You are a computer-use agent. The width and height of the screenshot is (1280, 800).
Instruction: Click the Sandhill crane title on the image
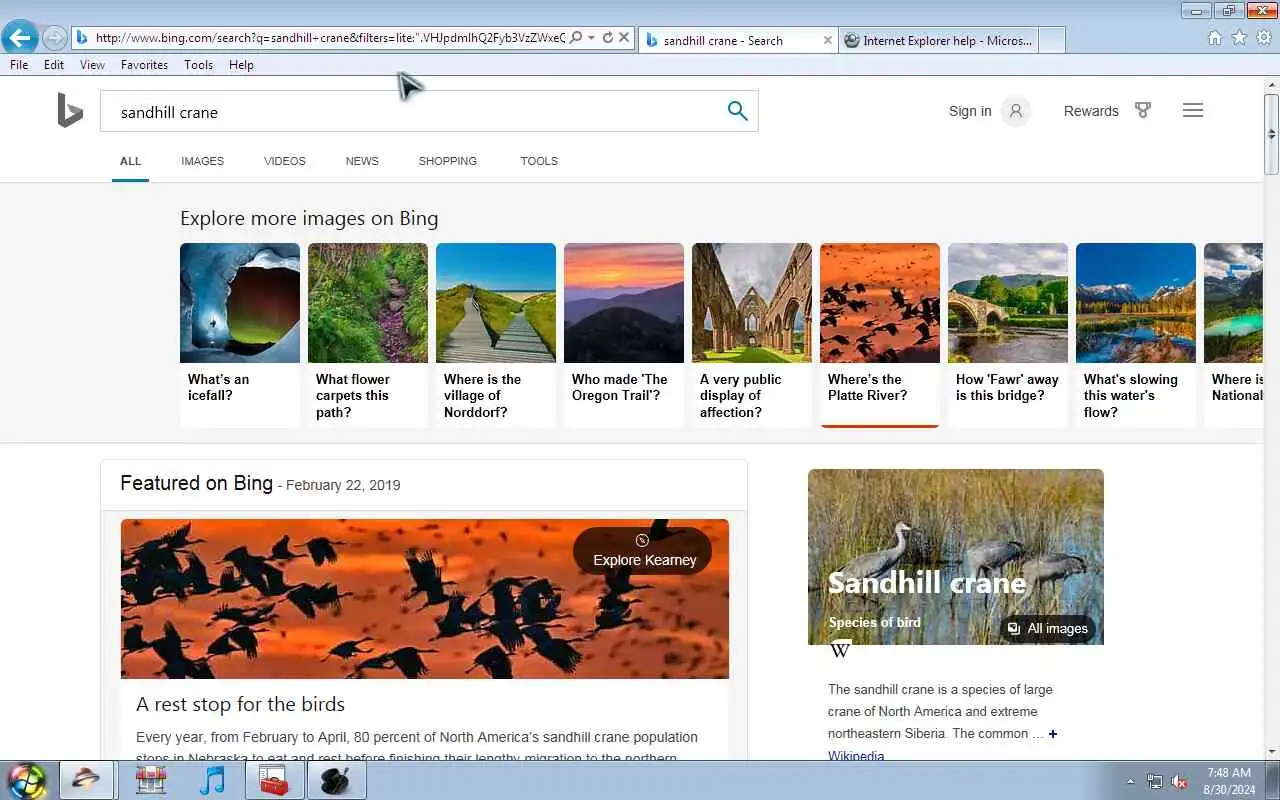tap(927, 582)
